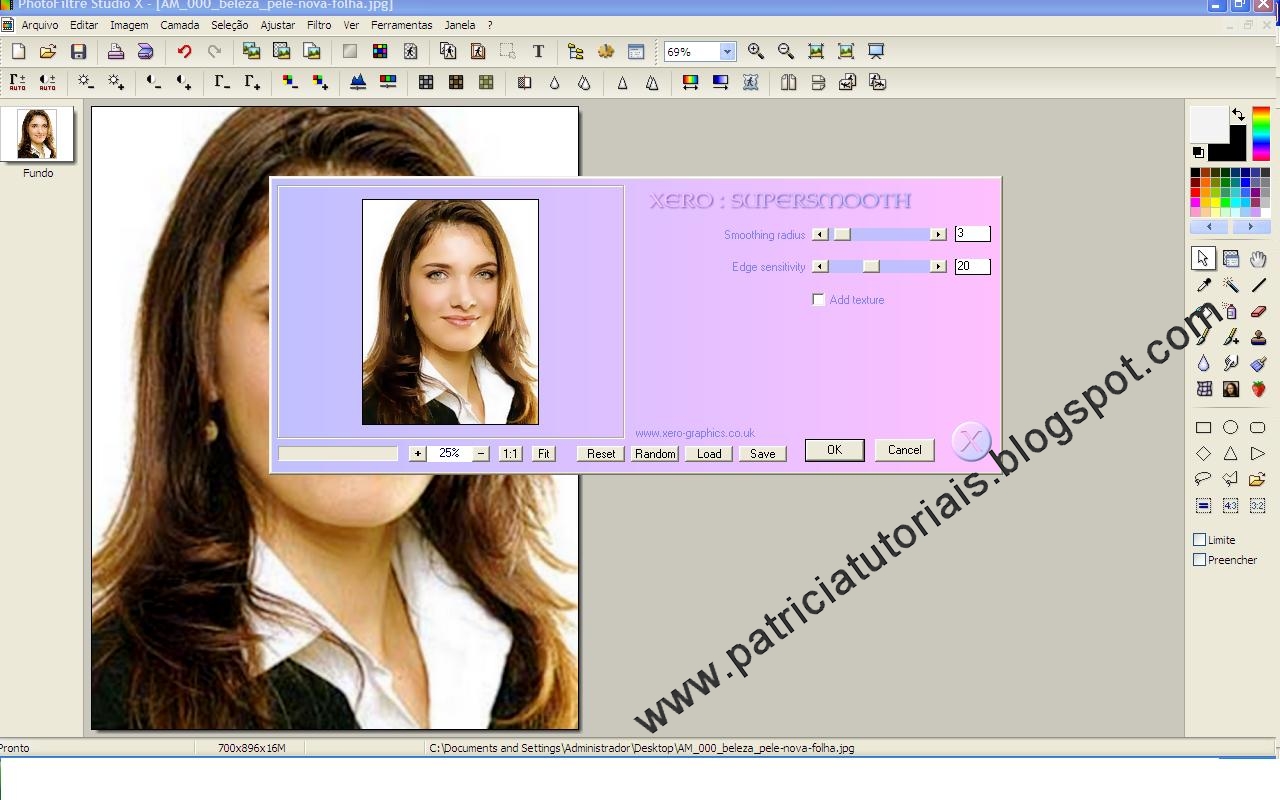Enable the Add texture checkbox
Image resolution: width=1280 pixels, height=800 pixels.
tap(818, 300)
